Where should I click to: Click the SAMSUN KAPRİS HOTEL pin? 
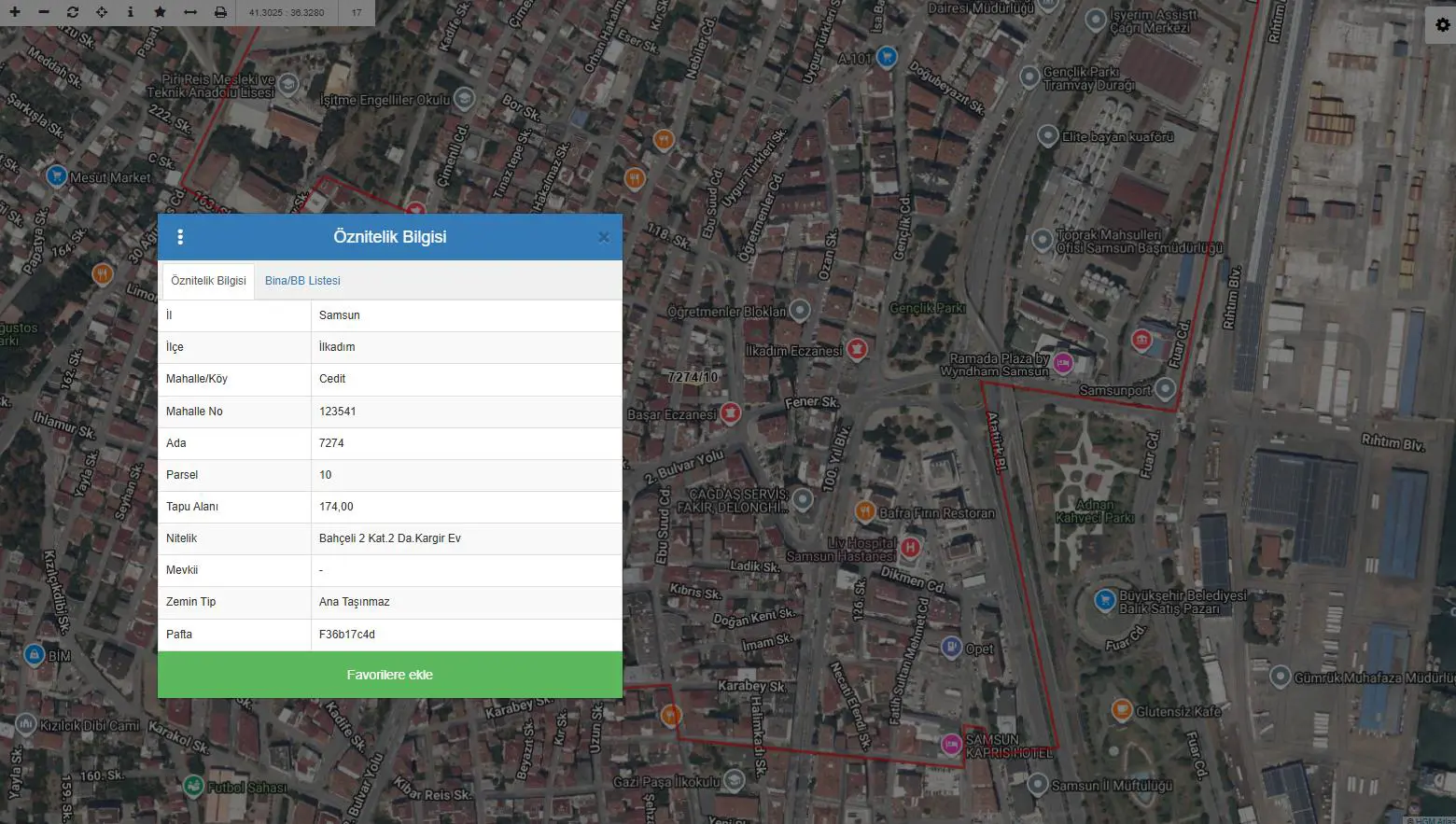tap(951, 743)
